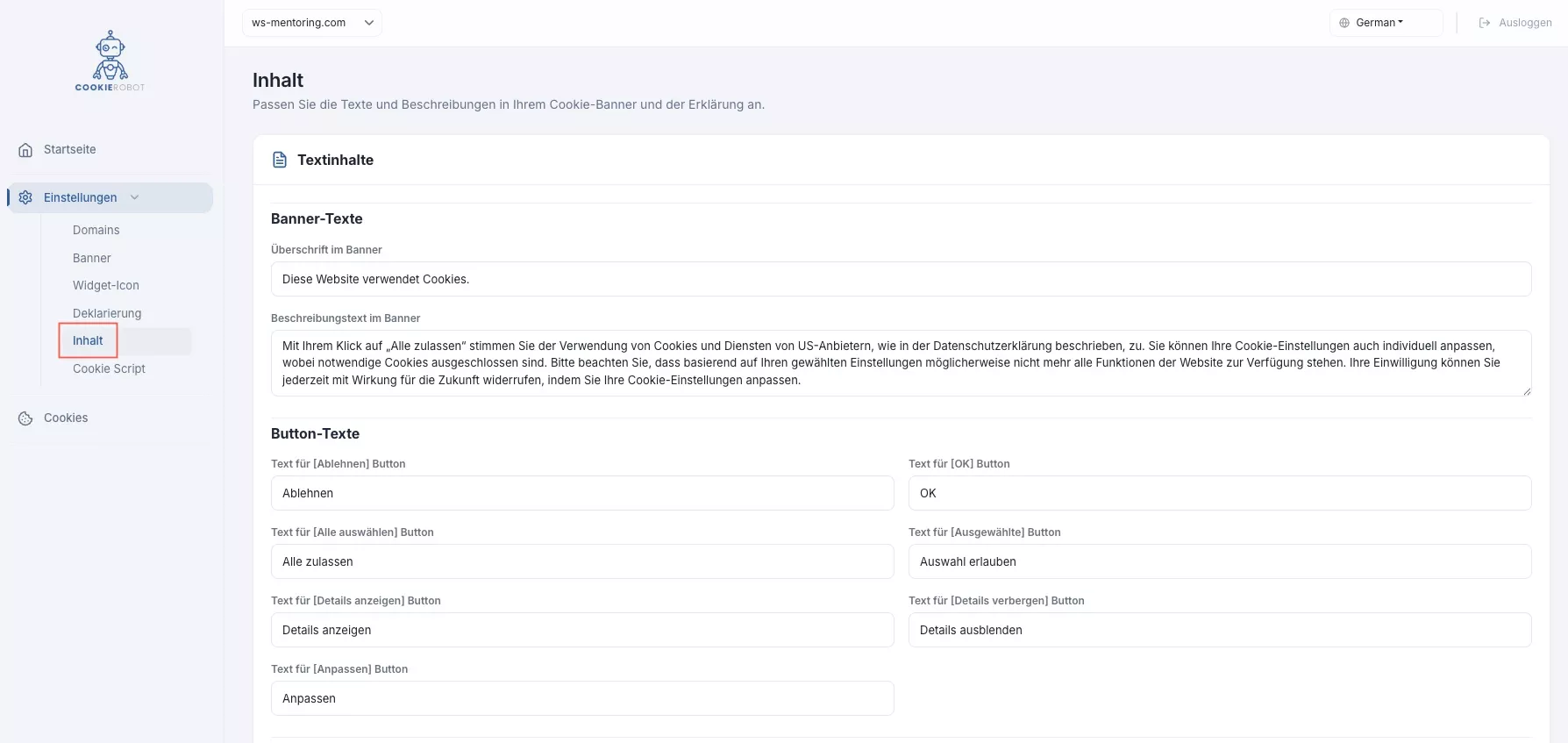
Task: Open the Deklarierung menu item
Action: (x=107, y=313)
